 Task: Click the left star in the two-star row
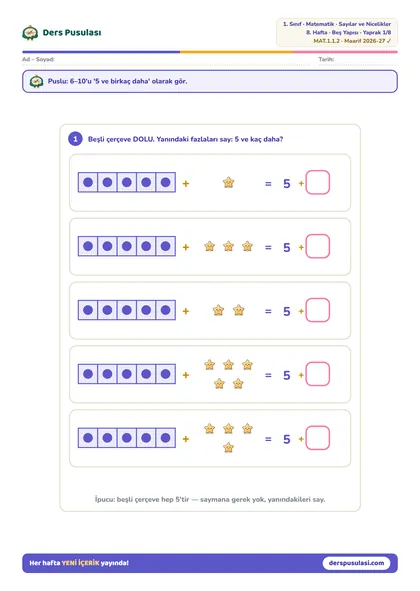tap(218, 310)
